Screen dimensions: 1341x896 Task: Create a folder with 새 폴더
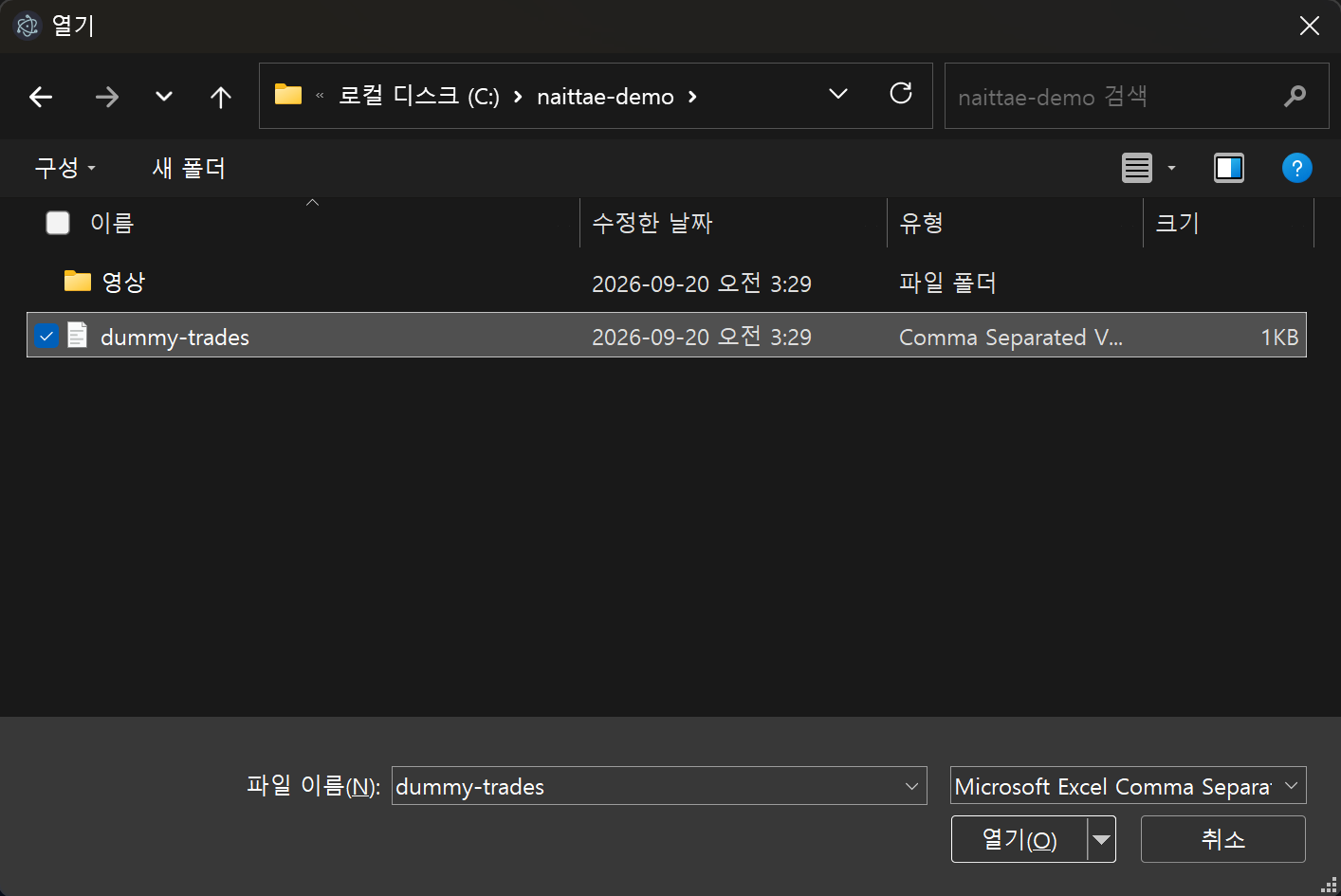tap(189, 168)
